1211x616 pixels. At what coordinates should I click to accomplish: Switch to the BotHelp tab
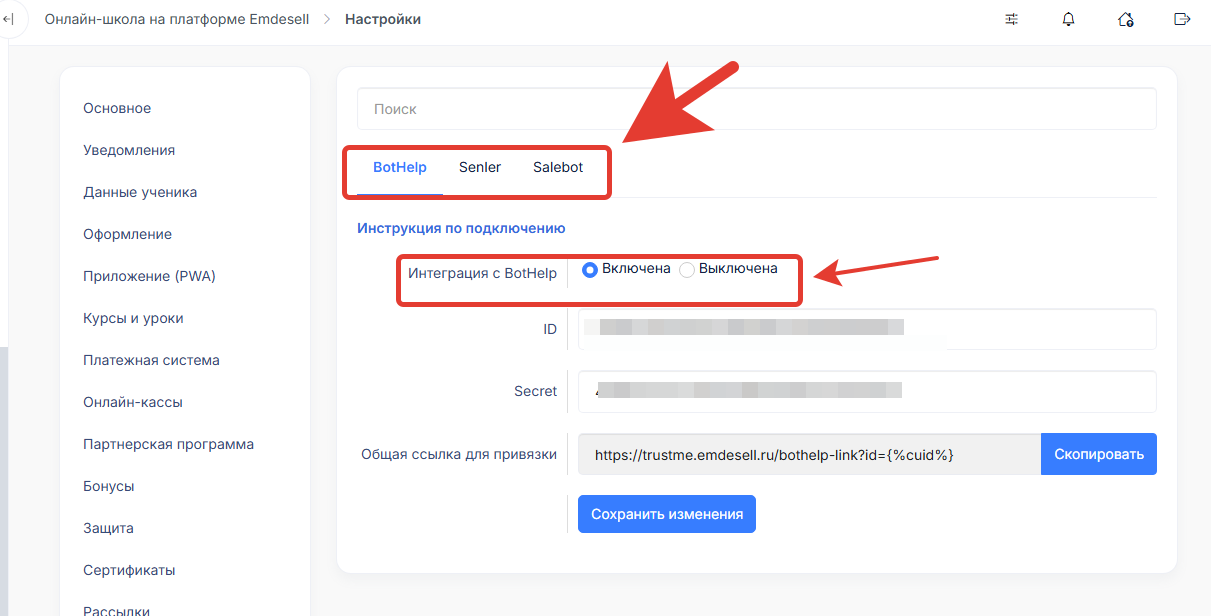393,167
